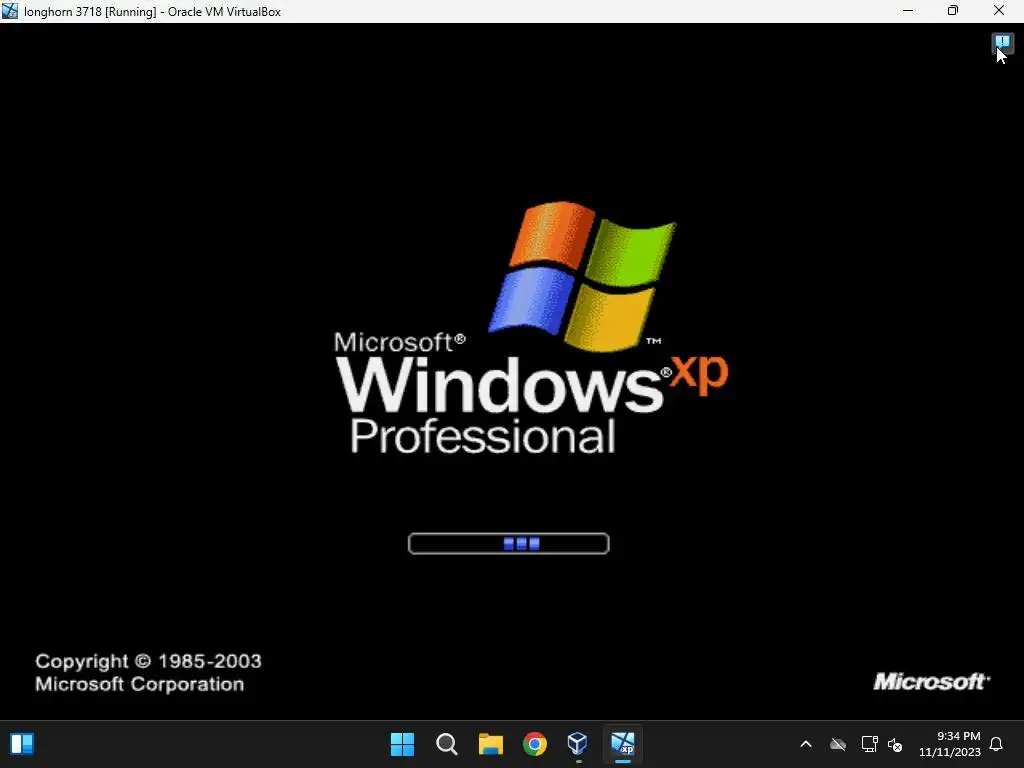Minimize the VirtualBox VM window
Screen dimensions: 1024x768
(x=908, y=11)
